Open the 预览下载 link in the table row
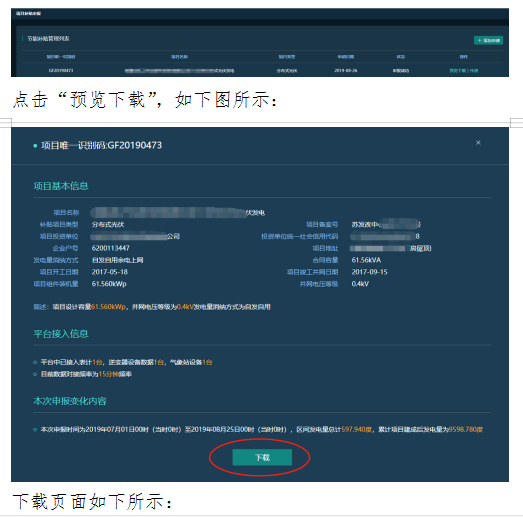Viewport: 523px width, 517px height. tap(458, 71)
